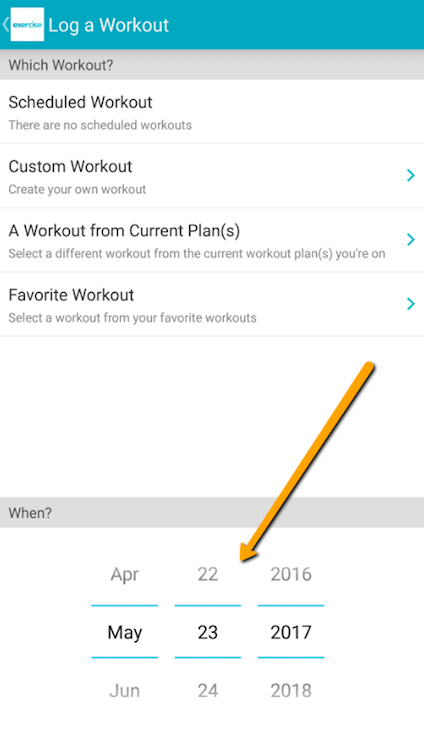Screen dimensions: 424x733
Task: Open Favorite Workout chevron arrow
Action: (x=411, y=304)
